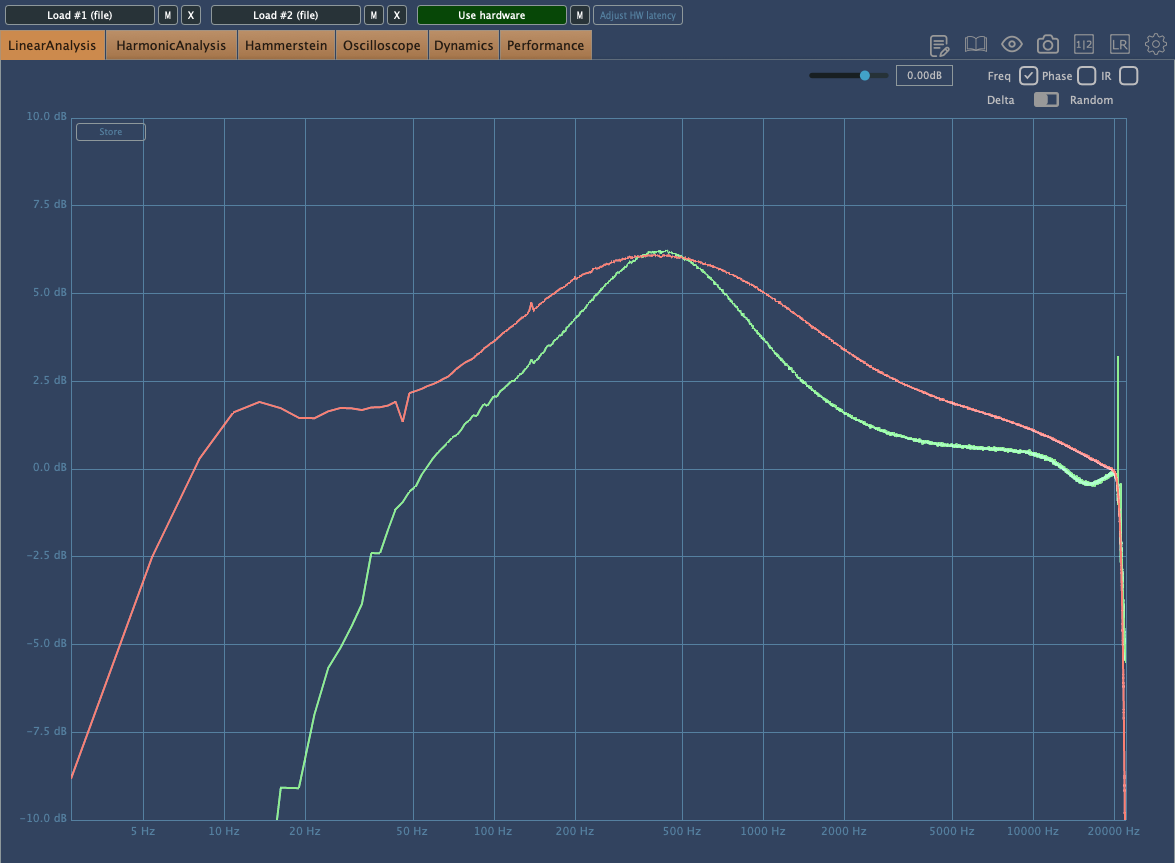
Task: Switch to the HarmonicAnalysis tab
Action: (x=171, y=45)
